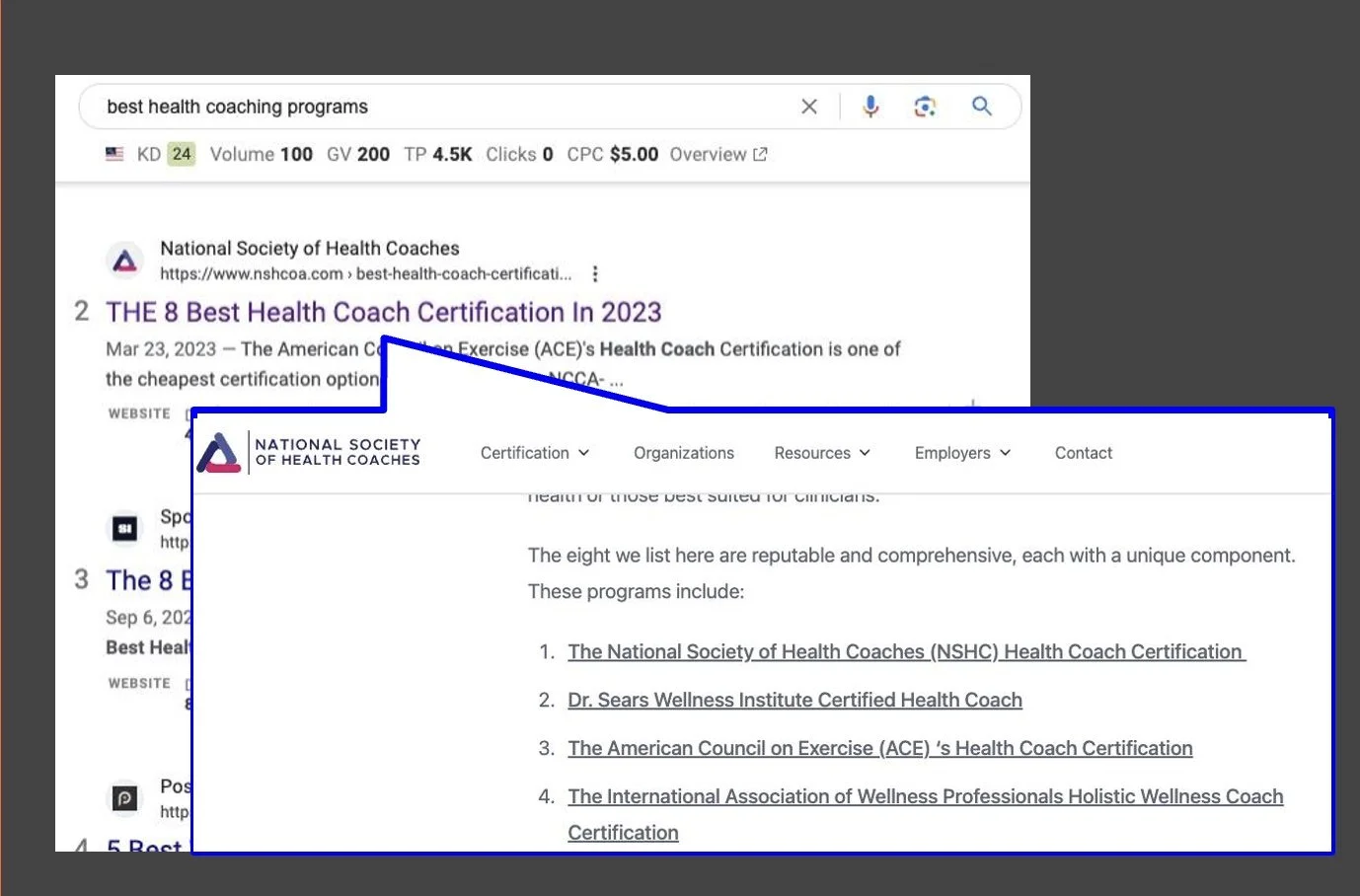This screenshot has height=896, width=1360.
Task: Click the WEBSITE label under the second result
Action: click(139, 413)
